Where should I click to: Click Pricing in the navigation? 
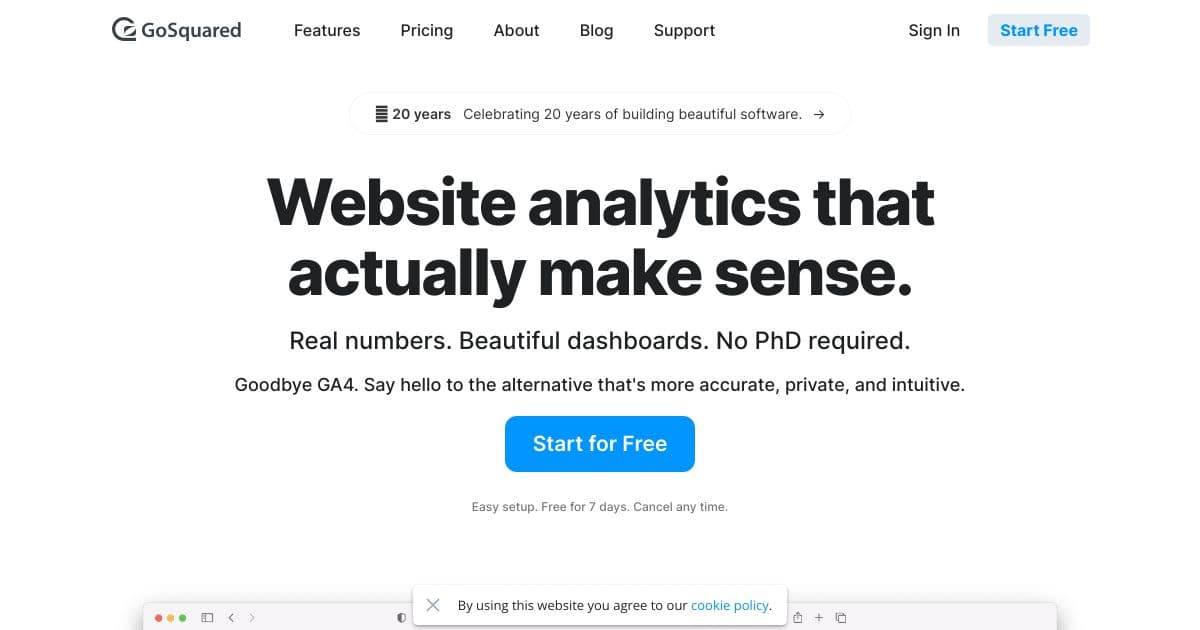point(427,30)
